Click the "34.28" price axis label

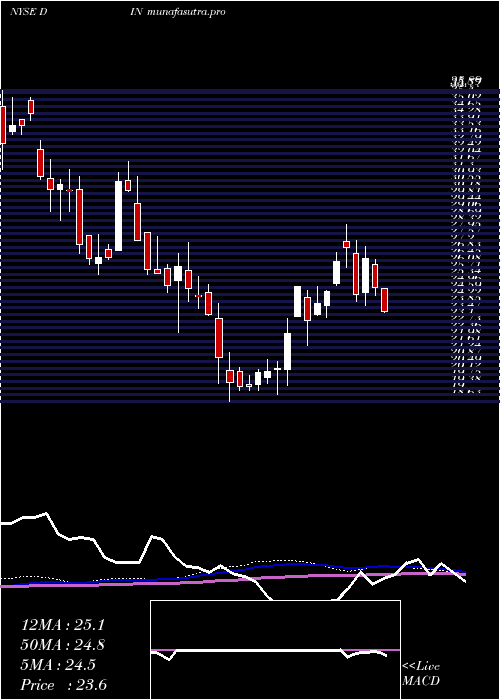pos(467,109)
